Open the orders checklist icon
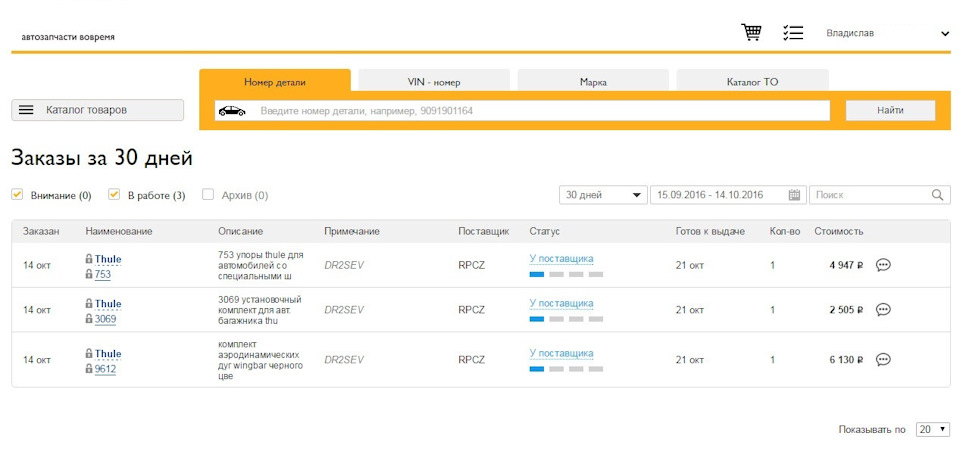Screen dimensions: 960x464 (x=793, y=33)
